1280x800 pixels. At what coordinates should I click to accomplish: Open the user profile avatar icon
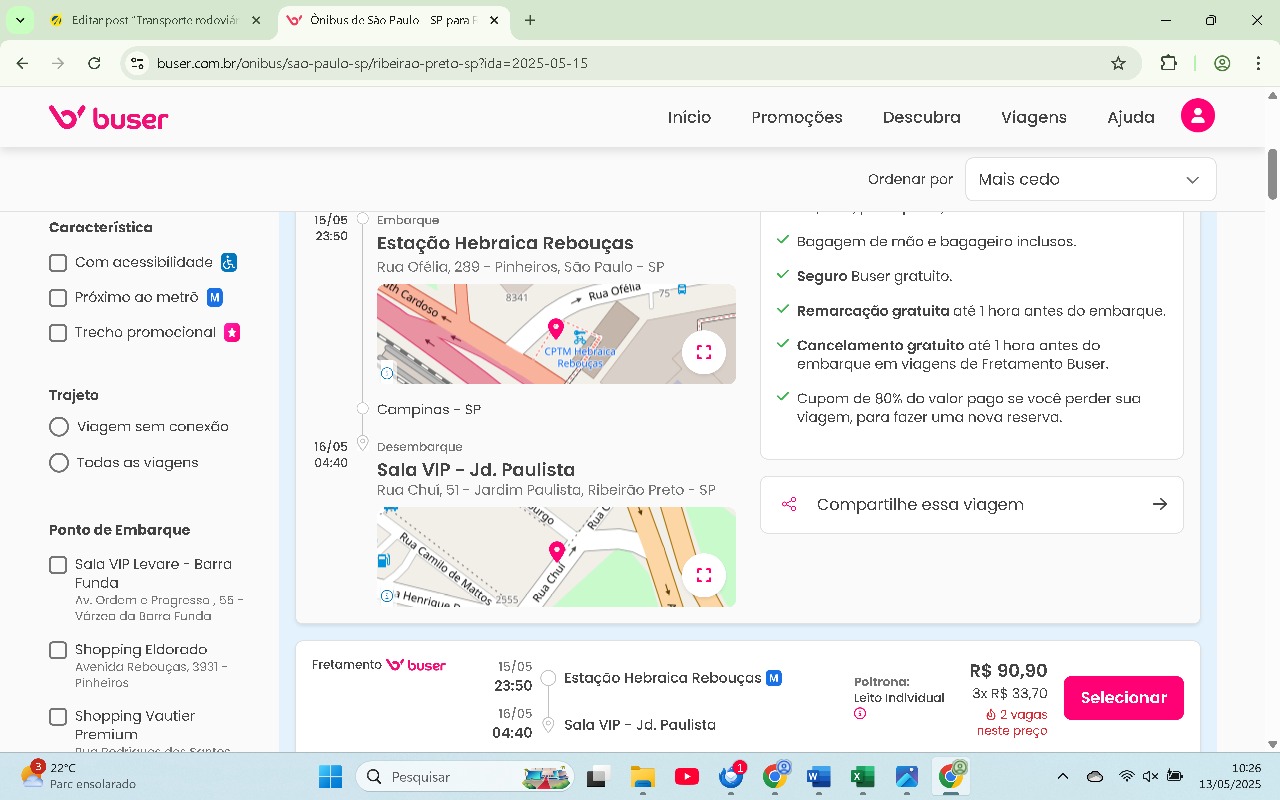(x=1197, y=116)
